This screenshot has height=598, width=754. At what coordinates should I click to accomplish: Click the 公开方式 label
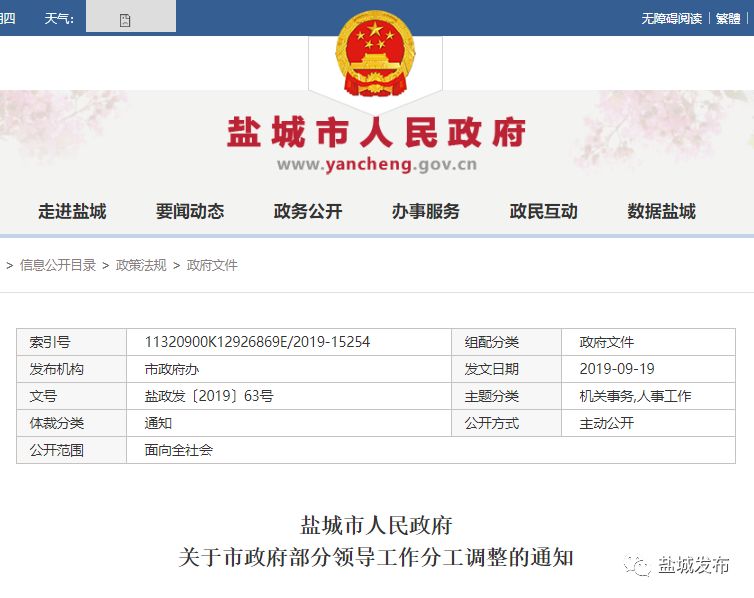click(491, 423)
